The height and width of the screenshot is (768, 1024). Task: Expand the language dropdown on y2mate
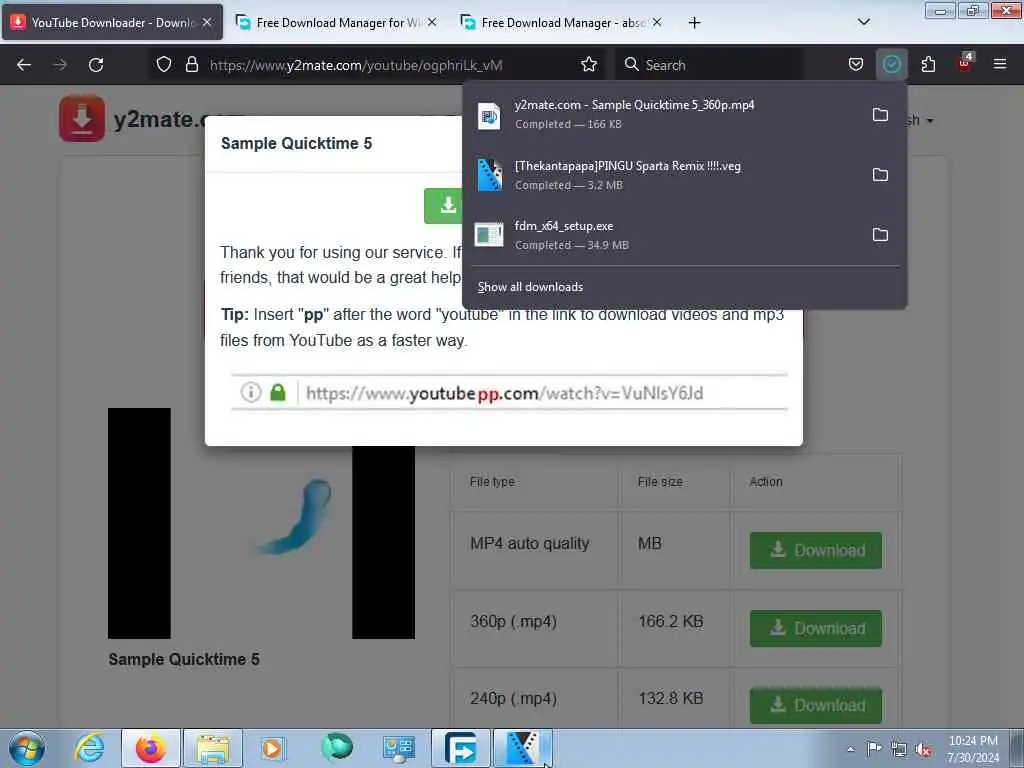(921, 121)
